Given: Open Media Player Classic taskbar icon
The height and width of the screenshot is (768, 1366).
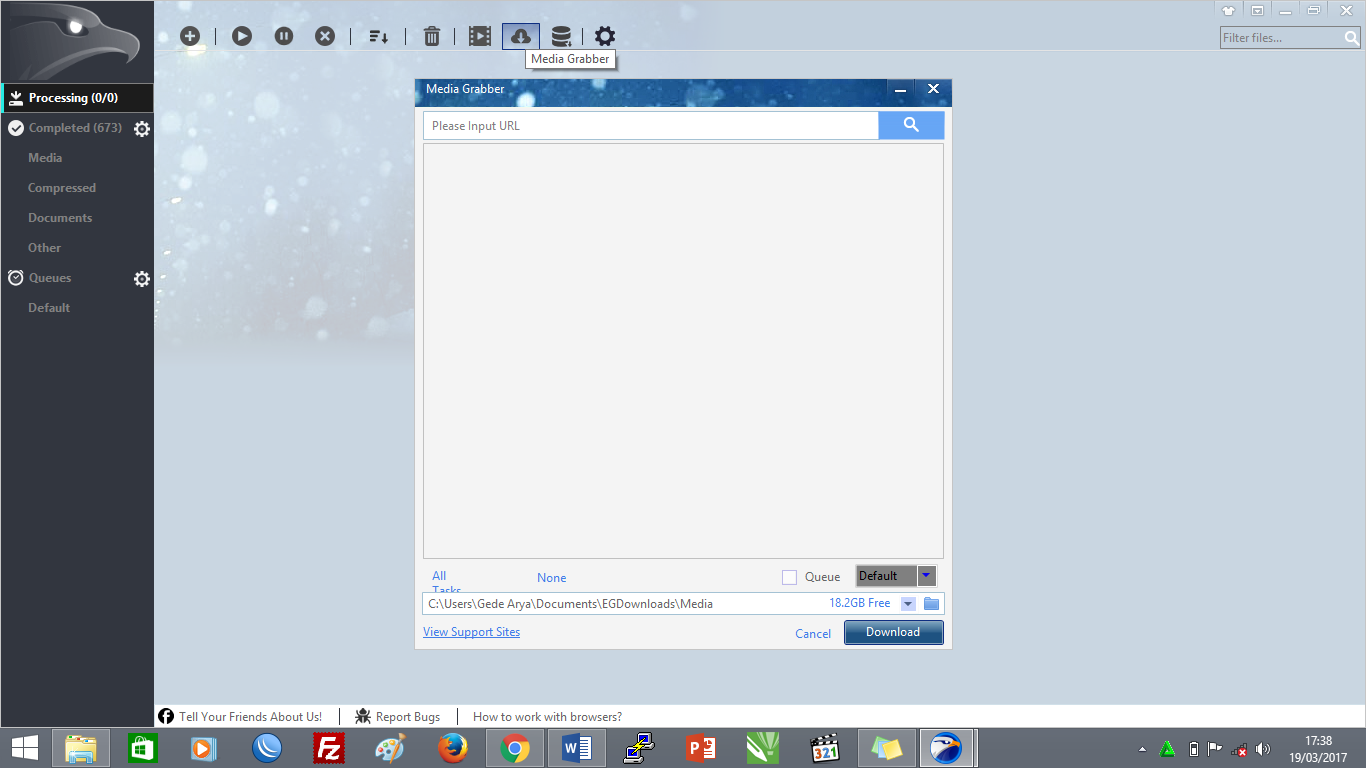Looking at the screenshot, I should coord(825,748).
